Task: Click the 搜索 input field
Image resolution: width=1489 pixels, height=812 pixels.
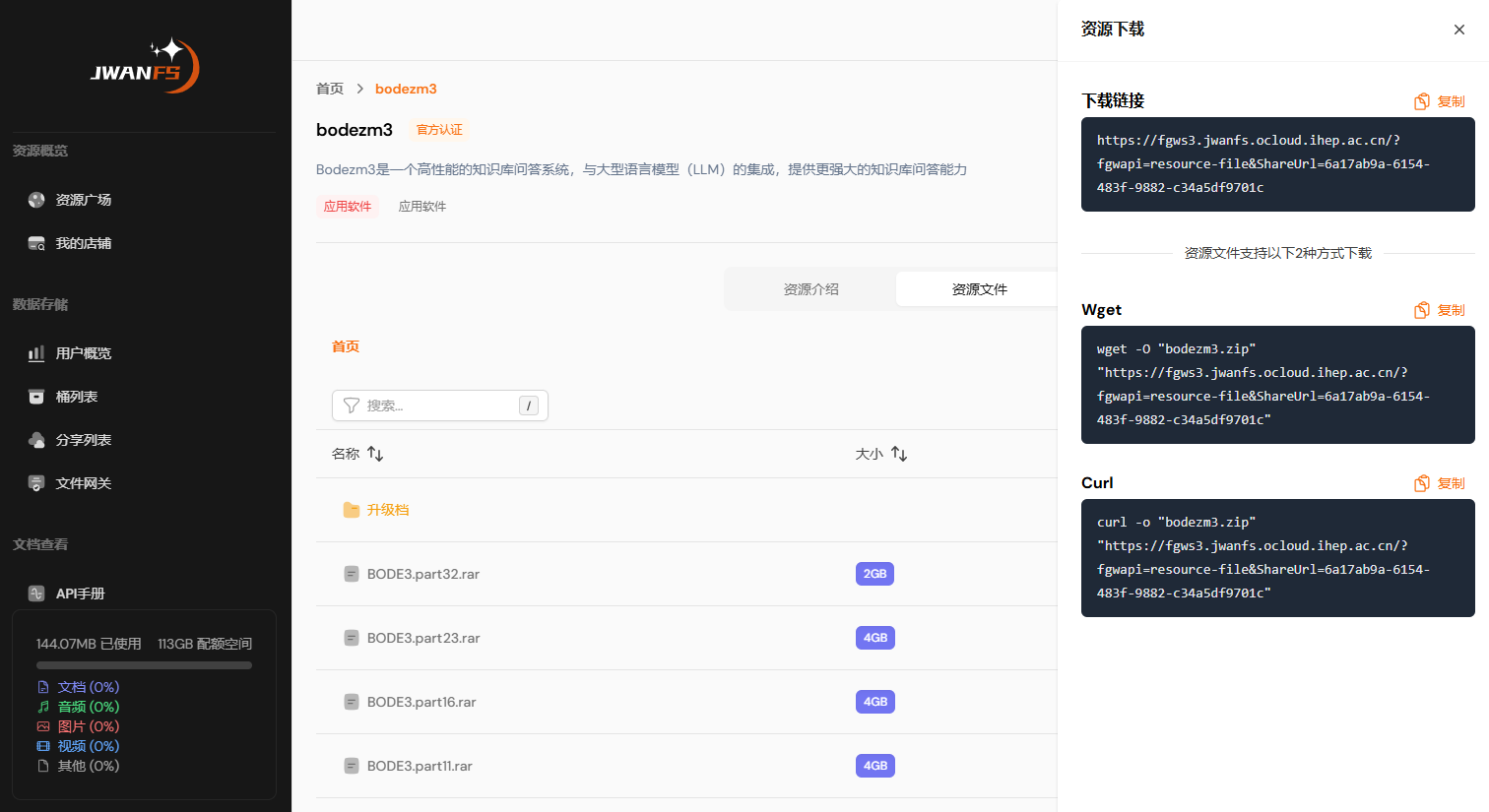Action: point(439,406)
